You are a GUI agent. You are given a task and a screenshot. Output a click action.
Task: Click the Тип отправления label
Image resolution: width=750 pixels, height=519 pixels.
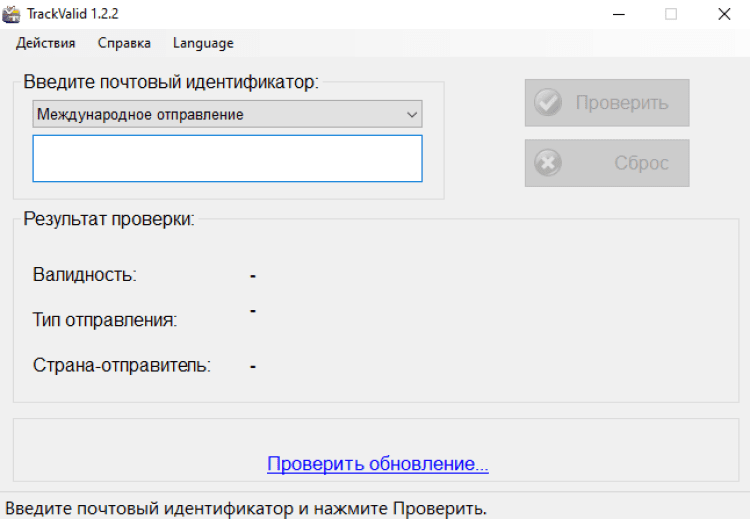(x=104, y=320)
